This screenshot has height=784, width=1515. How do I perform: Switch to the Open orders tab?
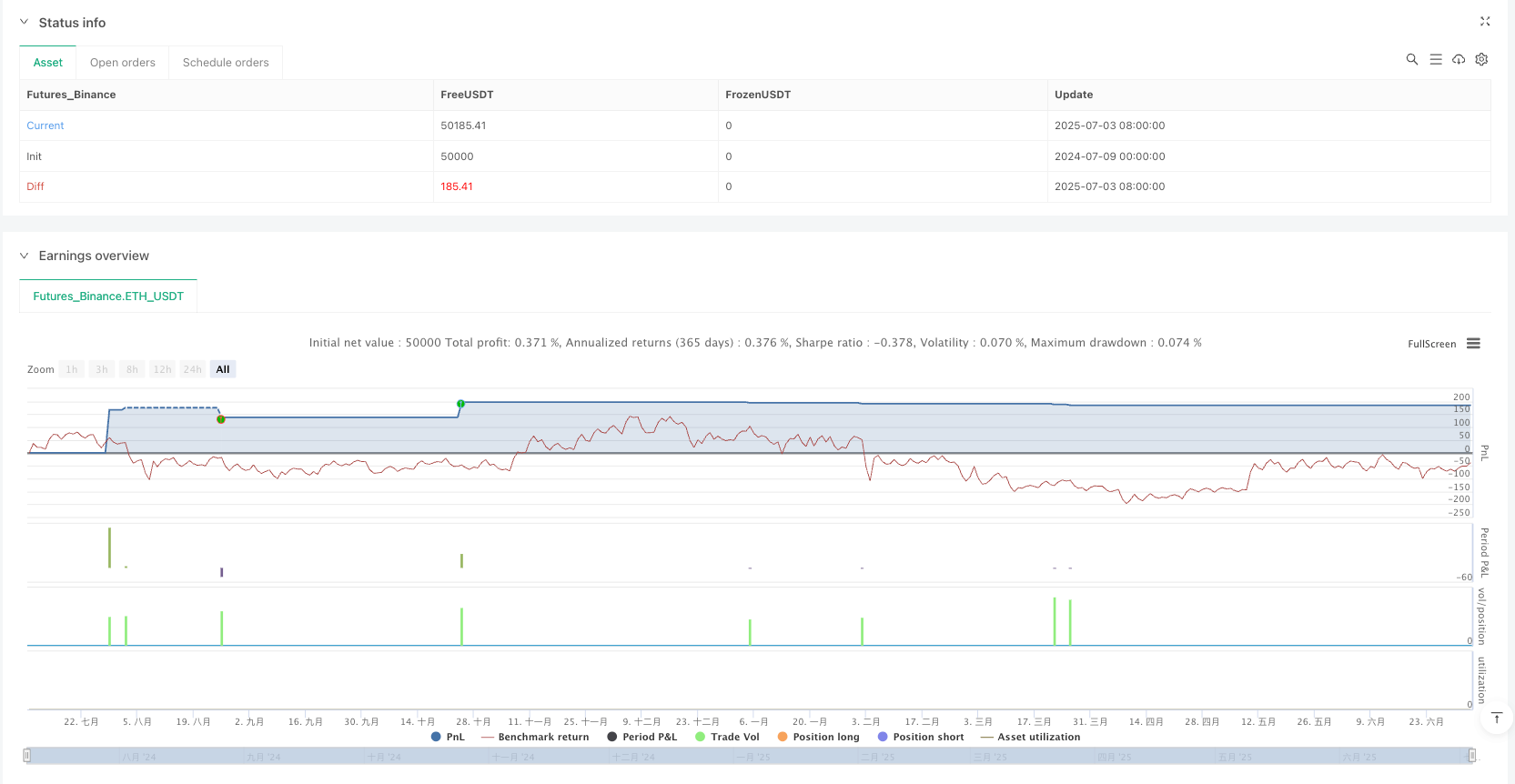123,63
